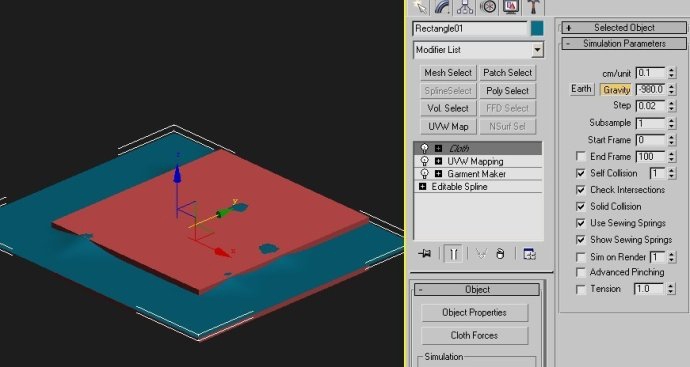The height and width of the screenshot is (367, 690).
Task: Open Cloth Forces
Action: tap(474, 335)
